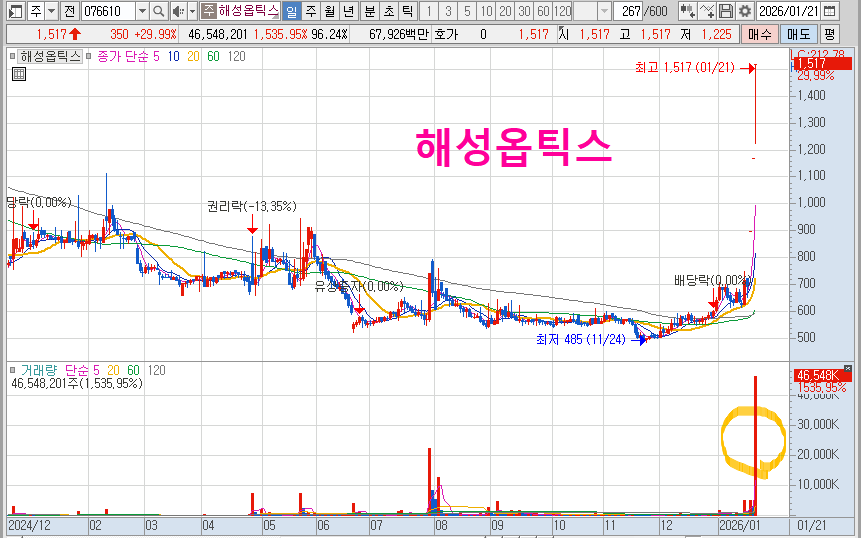
Task: Click the 전 (all) button
Action: 69,10
